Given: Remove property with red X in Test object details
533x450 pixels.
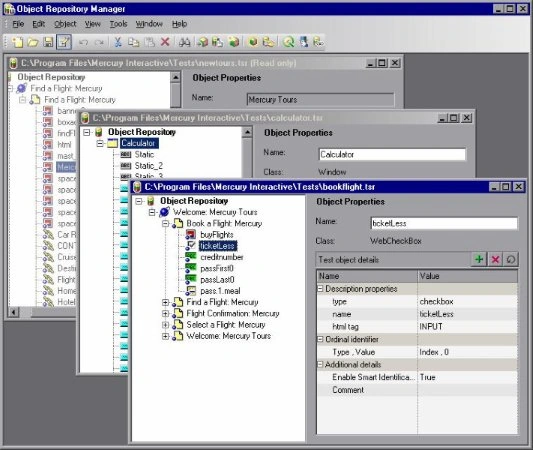Looking at the screenshot, I should coord(495,260).
